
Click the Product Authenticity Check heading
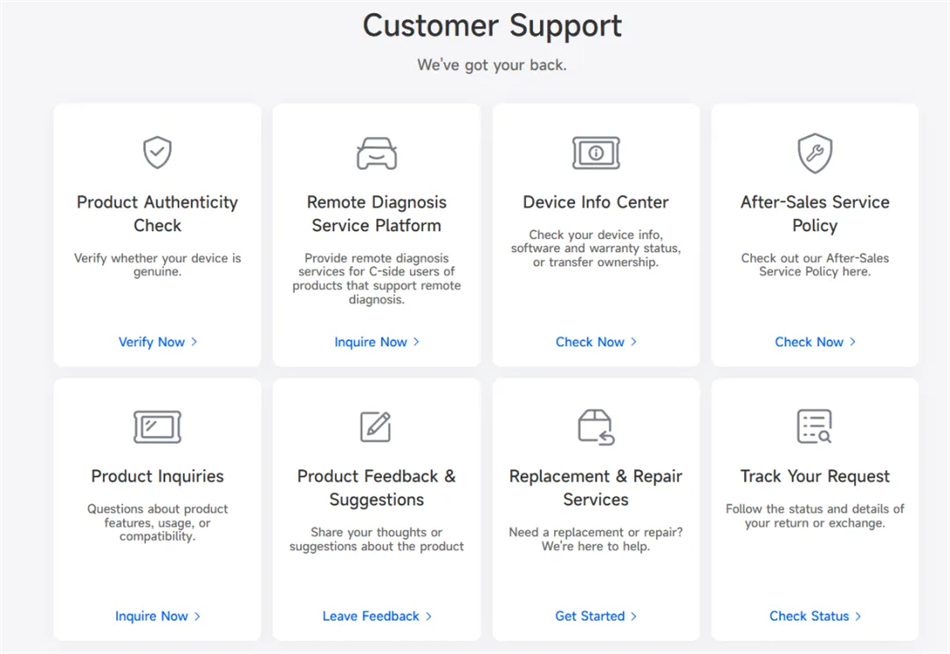[x=158, y=213]
